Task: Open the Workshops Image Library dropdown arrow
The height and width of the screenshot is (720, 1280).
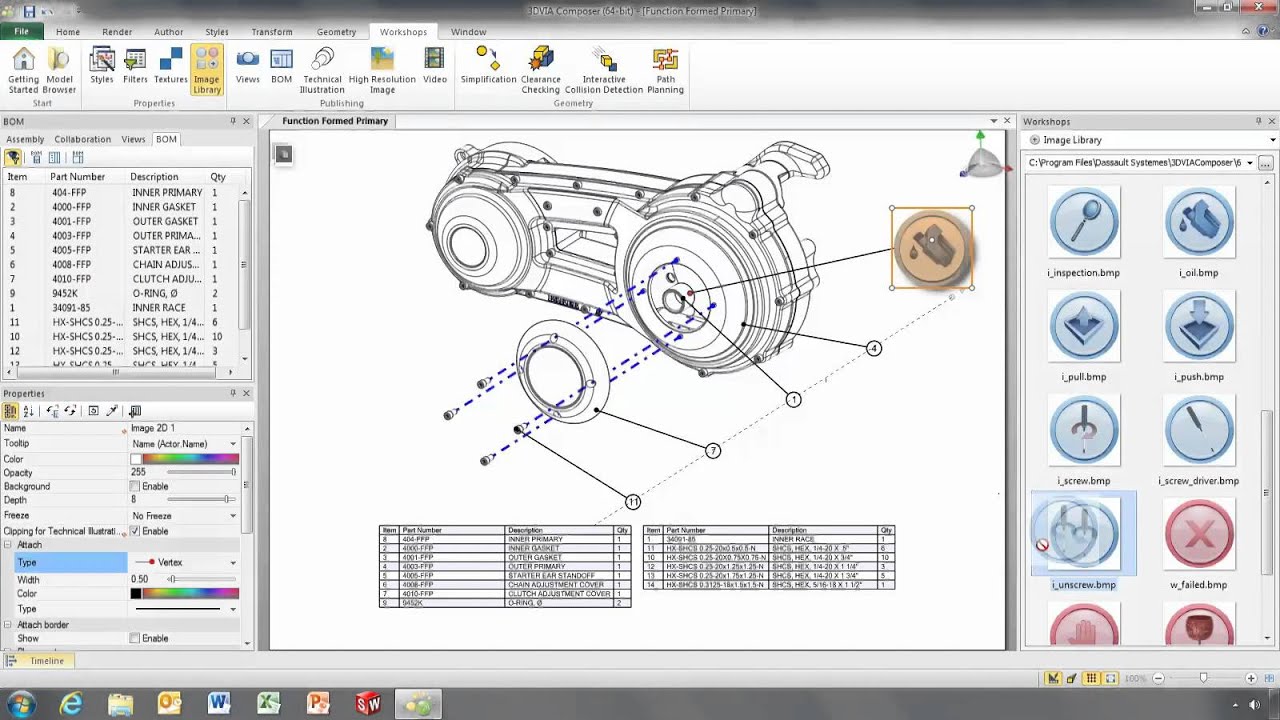Action: coord(1272,140)
